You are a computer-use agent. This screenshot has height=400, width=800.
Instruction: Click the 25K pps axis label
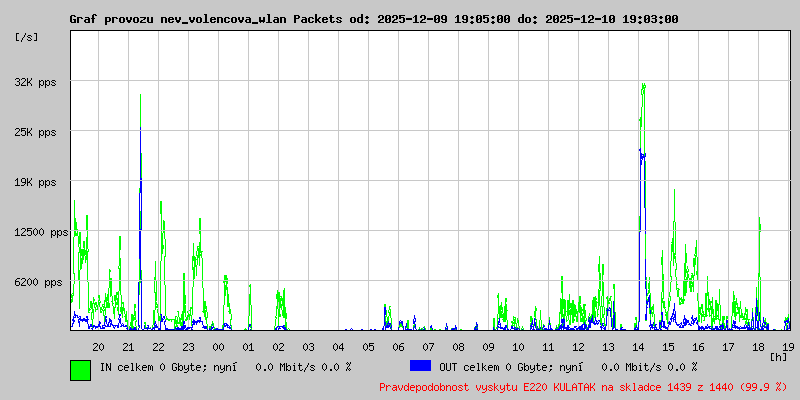[x=35, y=132]
